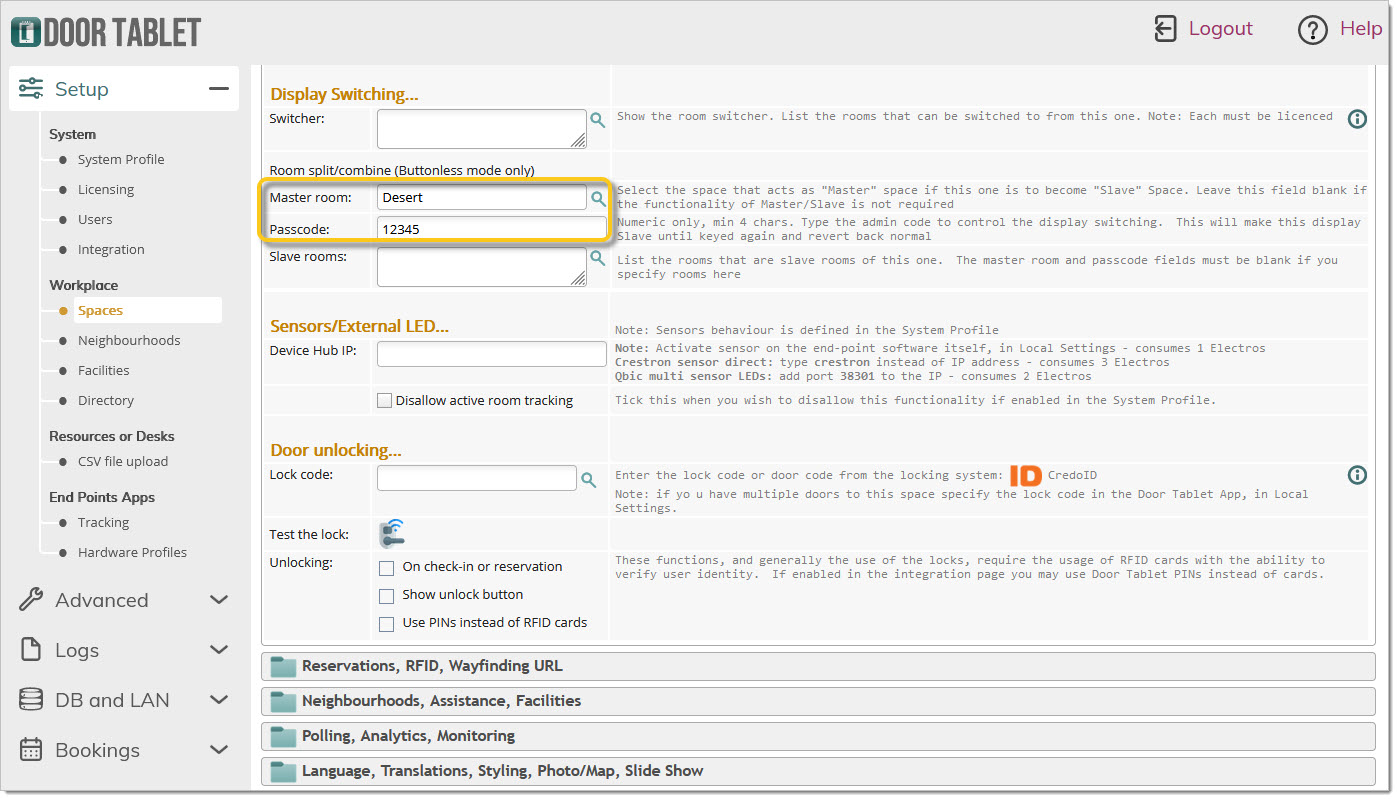Viewport: 1397px width, 799px height.
Task: Click the Help question mark icon
Action: point(1312,30)
